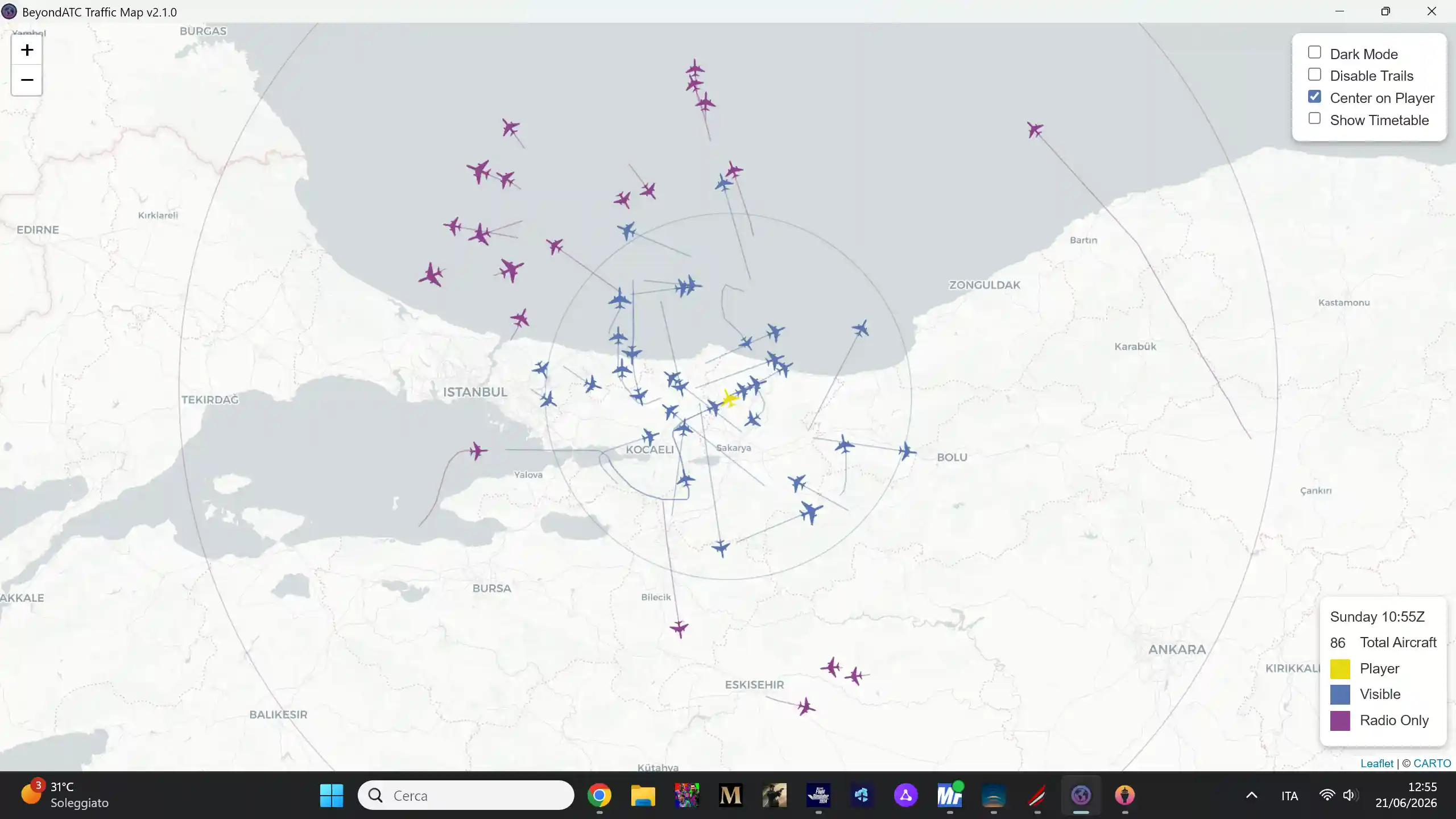Click the Sunday 10:55Z time text
1456x819 pixels.
(x=1377, y=617)
